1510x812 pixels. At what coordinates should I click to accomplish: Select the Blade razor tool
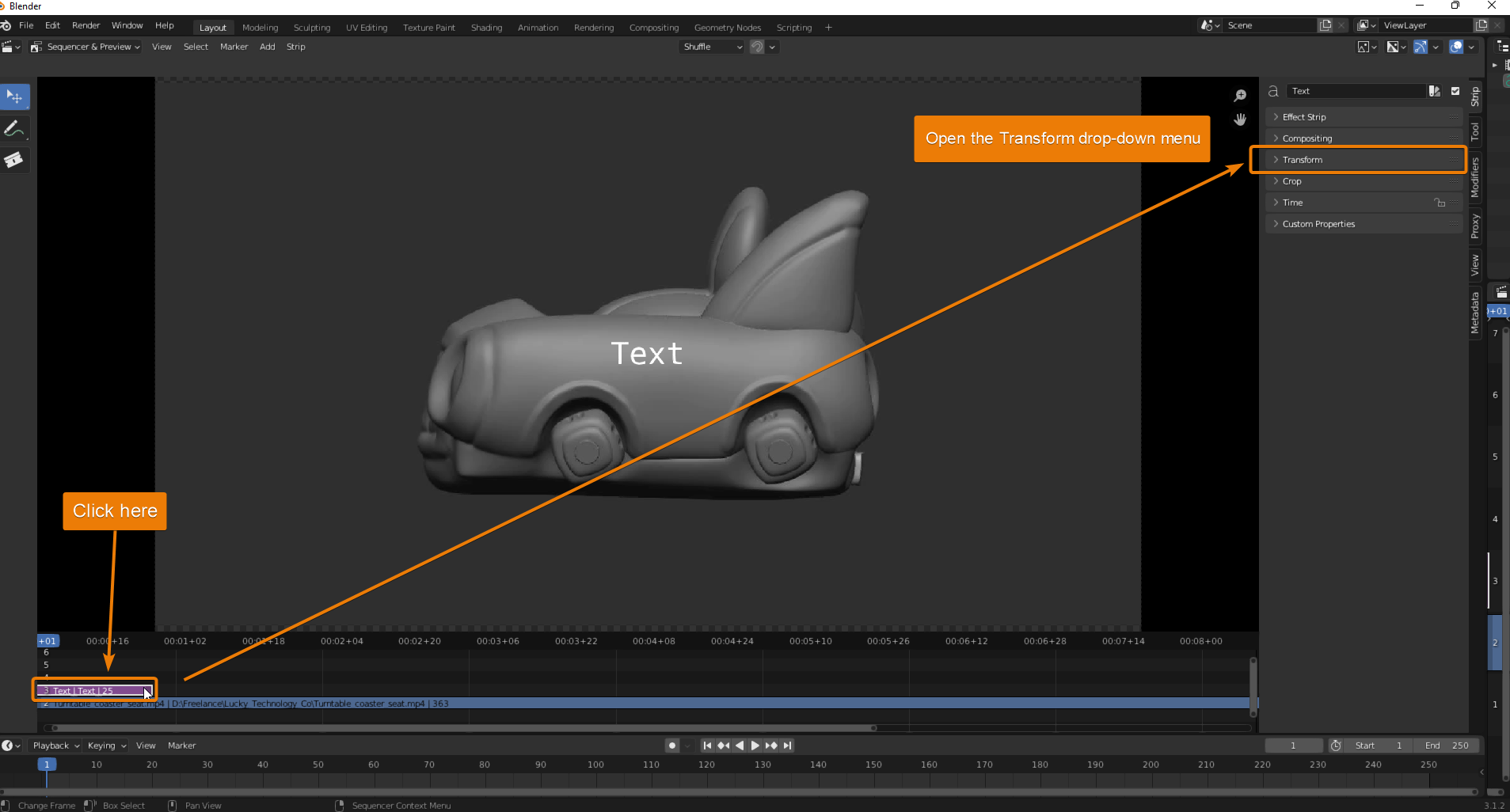[x=14, y=160]
